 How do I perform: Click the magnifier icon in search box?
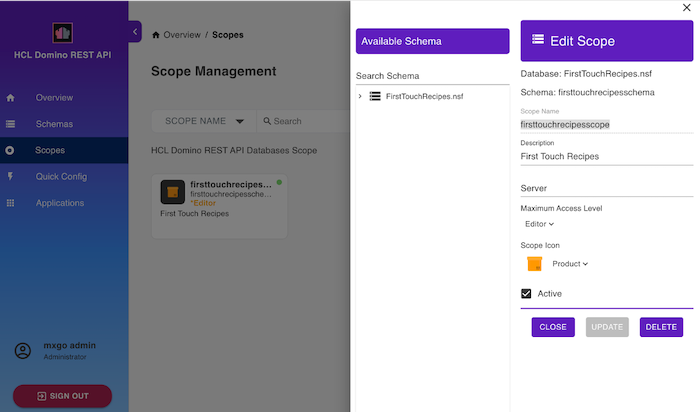coord(267,121)
